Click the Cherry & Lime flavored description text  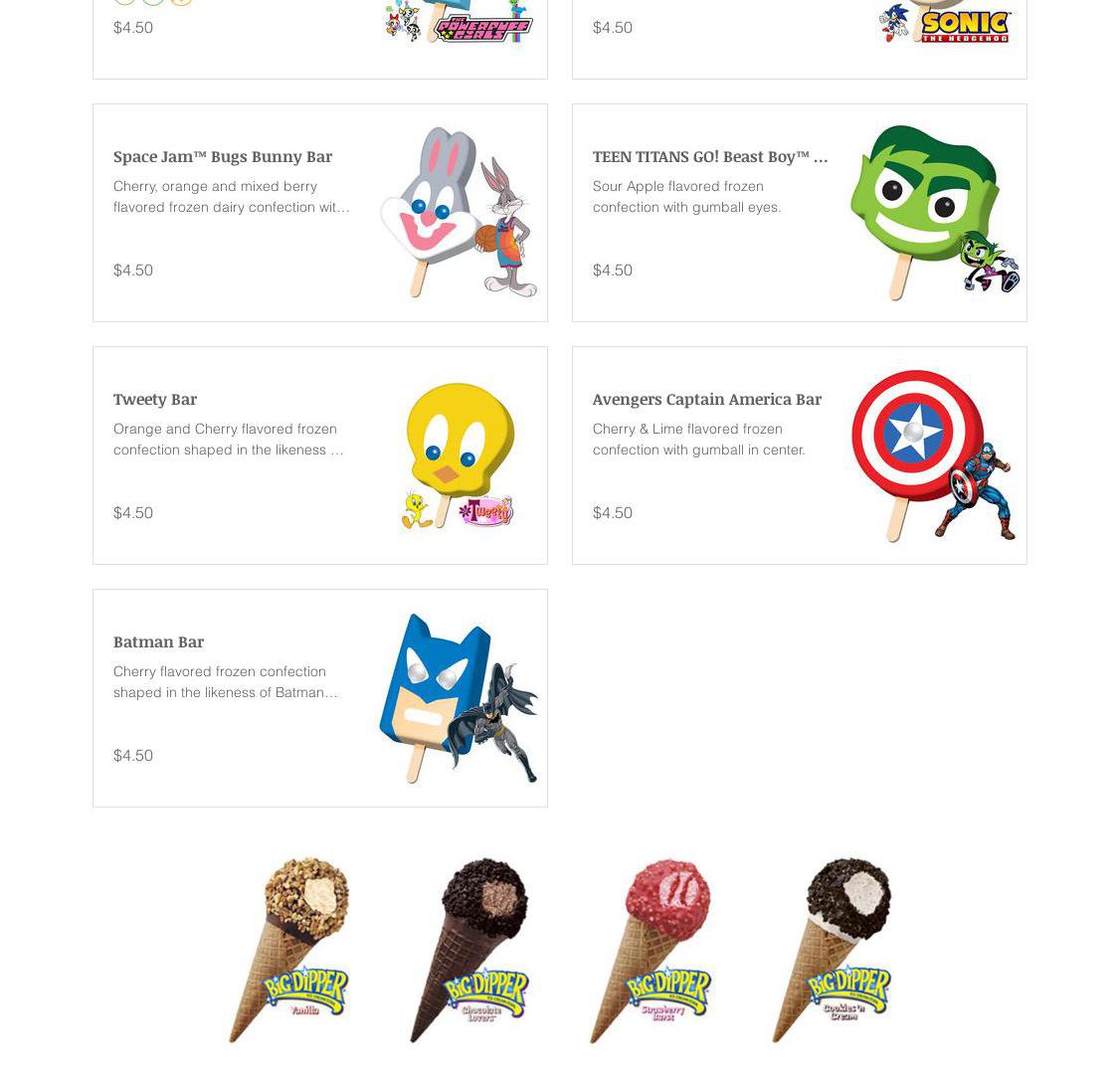[698, 440]
